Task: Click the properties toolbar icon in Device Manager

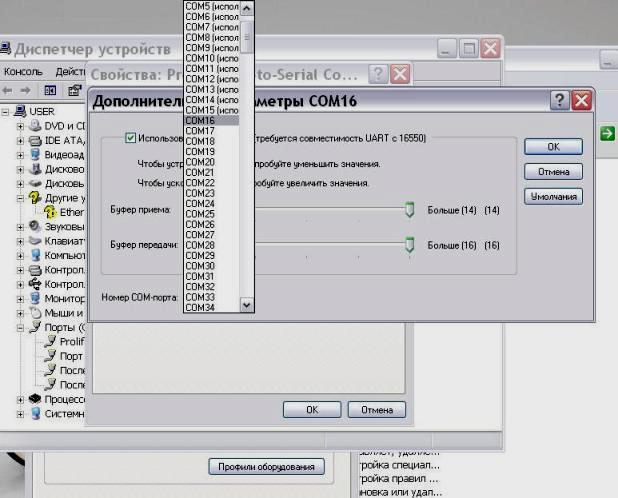Action: 74,91
